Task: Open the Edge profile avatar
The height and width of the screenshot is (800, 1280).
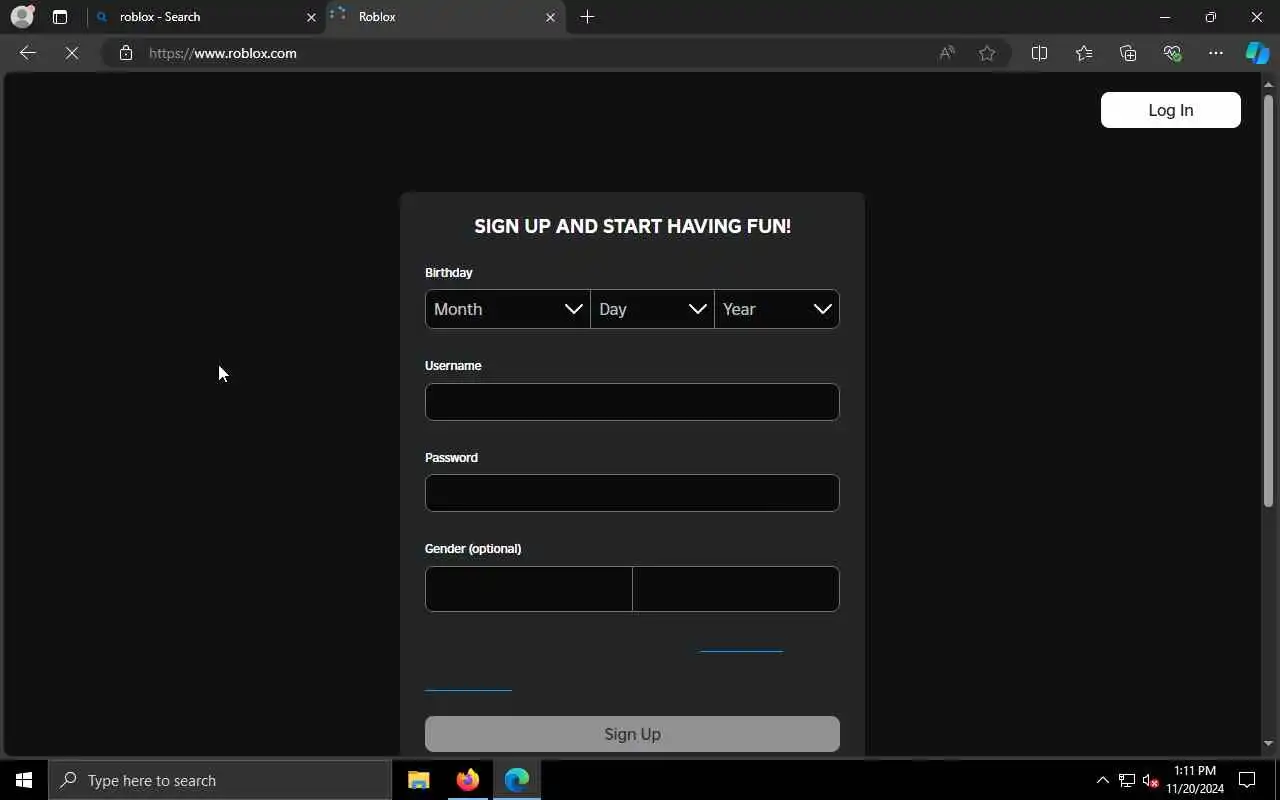Action: pos(22,17)
